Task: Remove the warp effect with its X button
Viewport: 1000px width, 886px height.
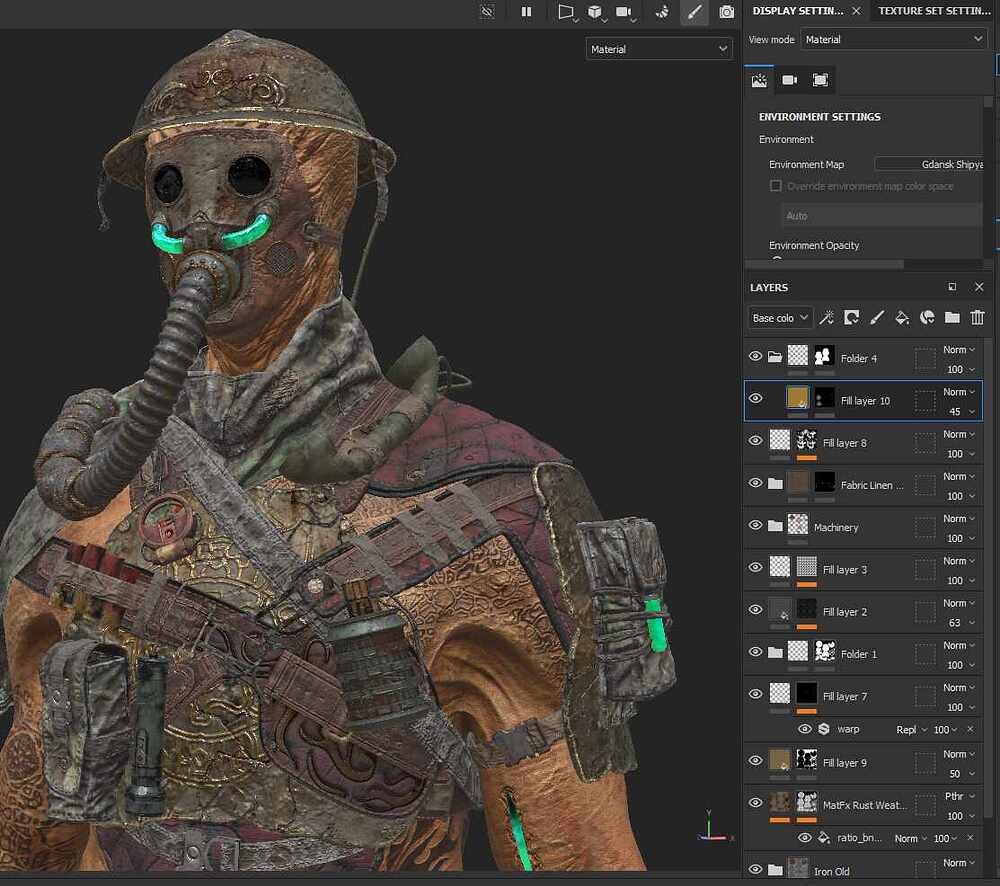Action: pyautogui.click(x=968, y=729)
